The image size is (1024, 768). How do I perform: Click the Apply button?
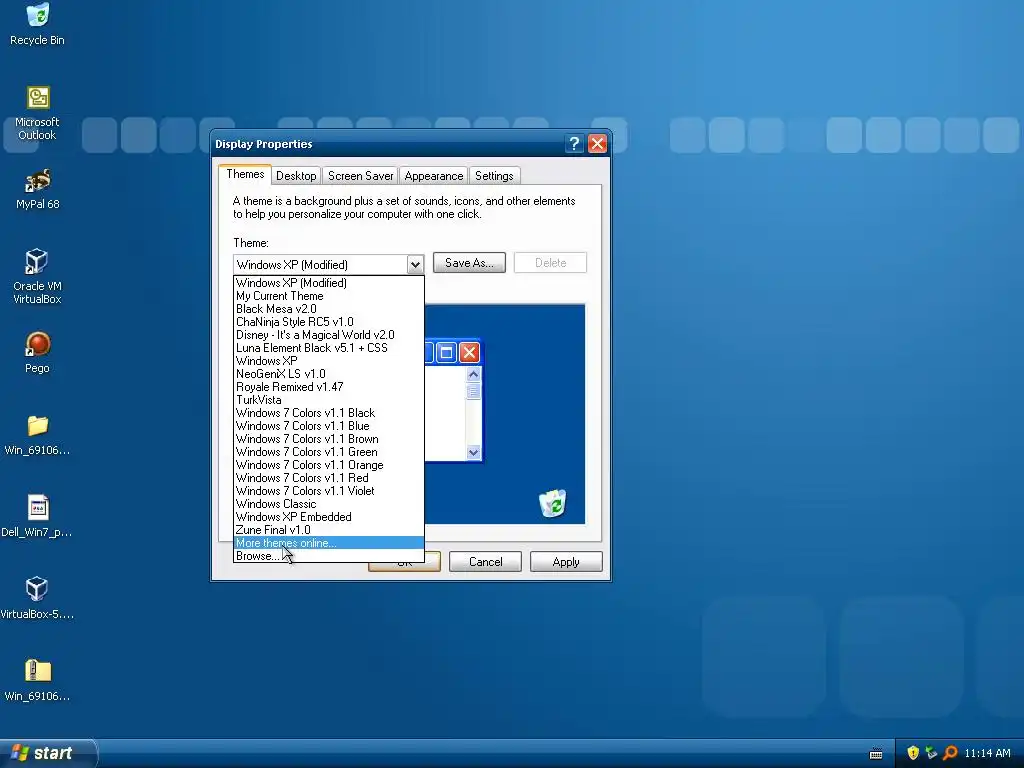tap(566, 562)
